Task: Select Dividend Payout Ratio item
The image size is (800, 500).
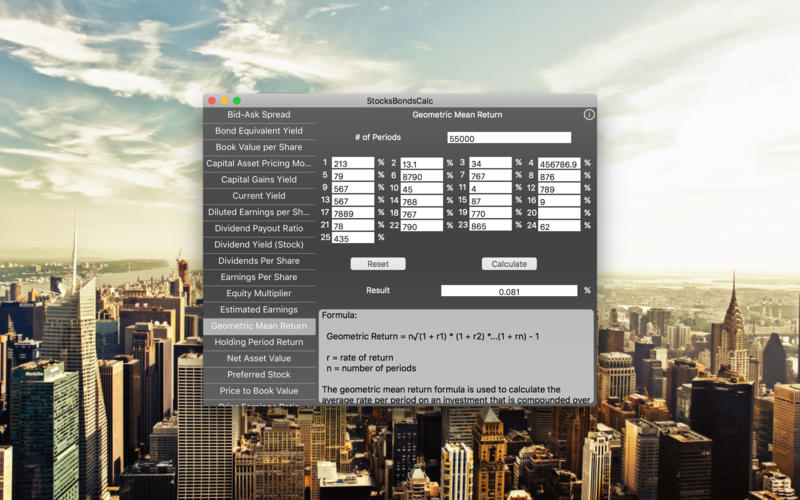Action: coord(259,228)
